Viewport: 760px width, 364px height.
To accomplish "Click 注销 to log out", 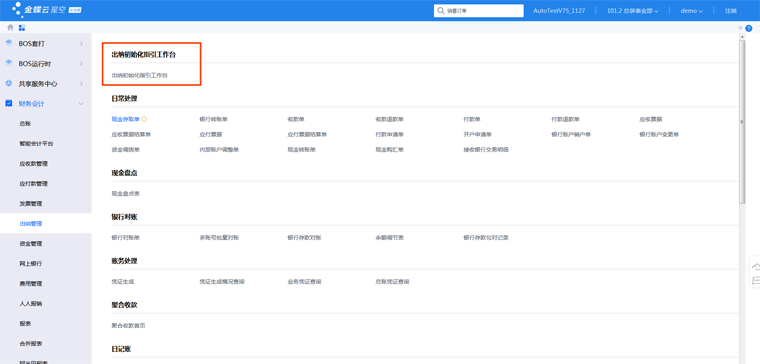I will click(730, 11).
